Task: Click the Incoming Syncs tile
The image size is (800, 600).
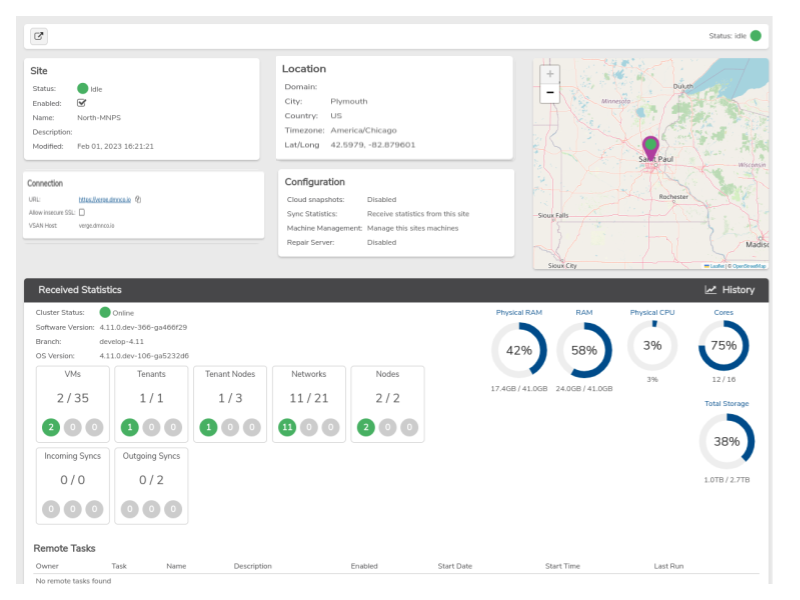Action: click(x=72, y=486)
